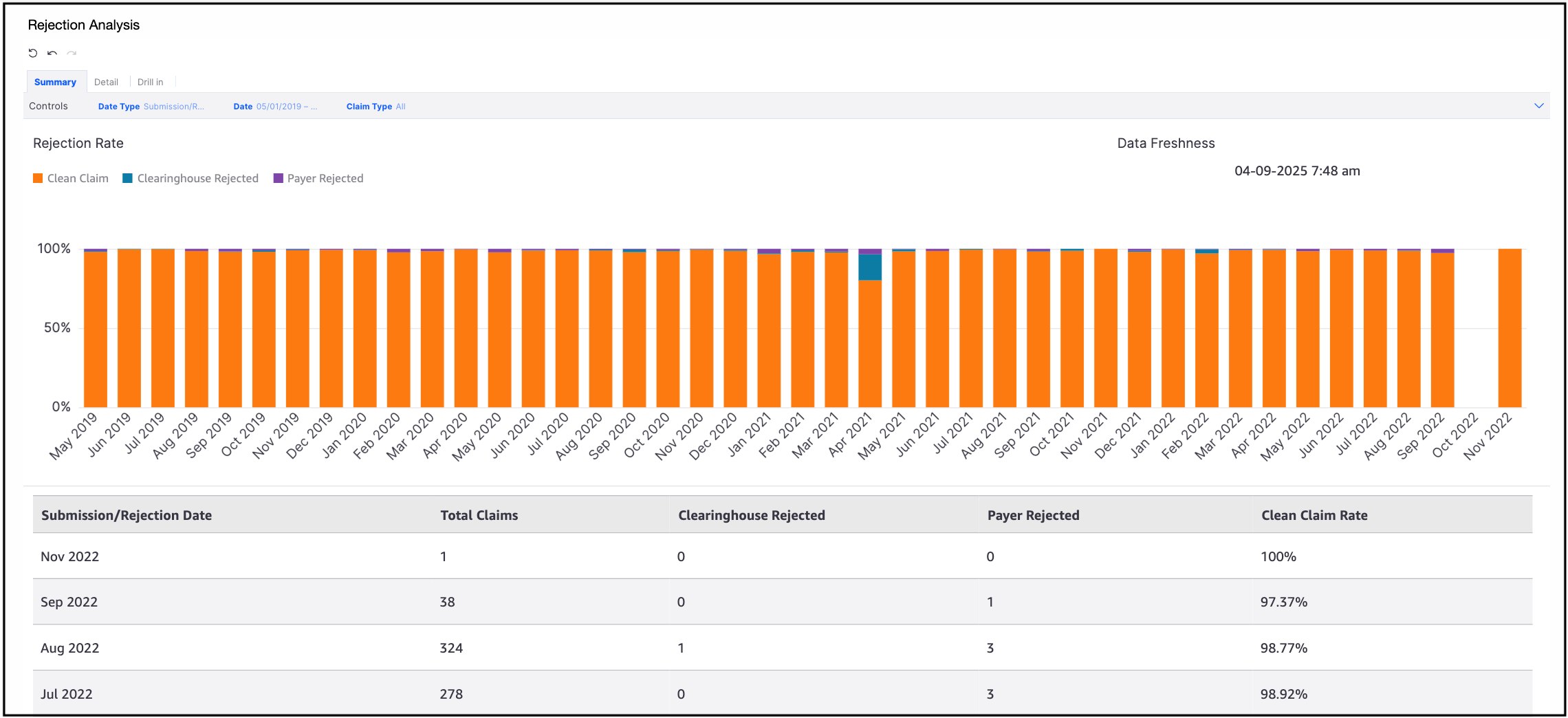Viewport: 1568px width, 718px height.
Task: Click the Apr 2021 bar in chart
Action: point(870,328)
